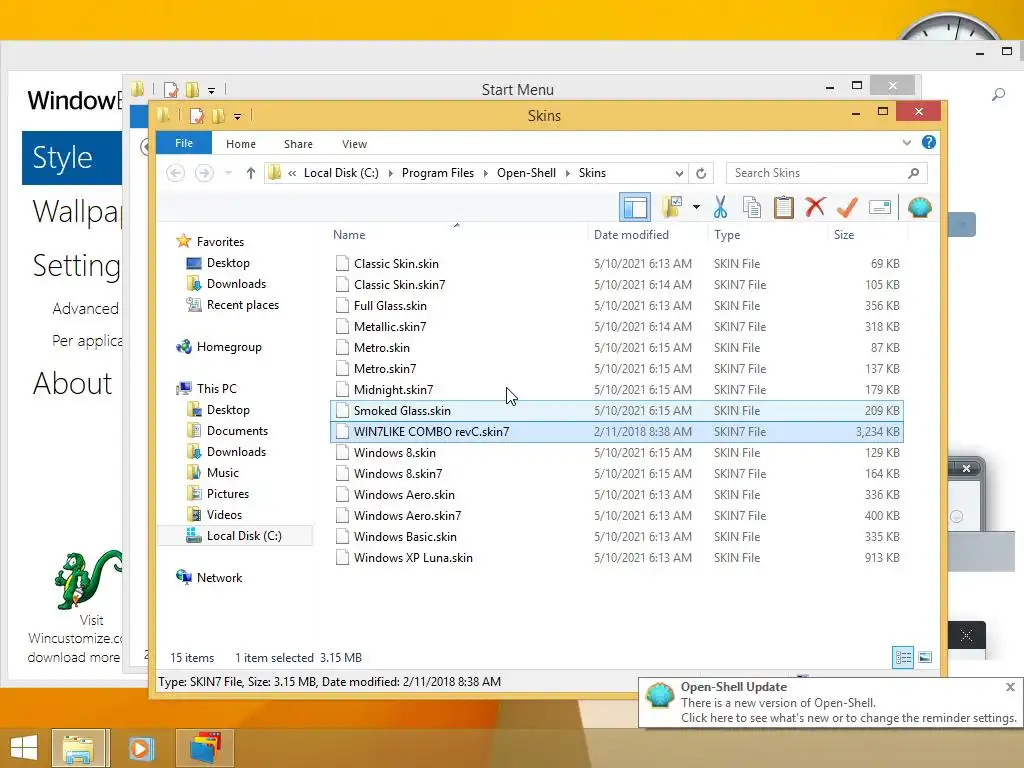Select Midnight.skin7 file
The image size is (1024, 768).
(616, 390)
